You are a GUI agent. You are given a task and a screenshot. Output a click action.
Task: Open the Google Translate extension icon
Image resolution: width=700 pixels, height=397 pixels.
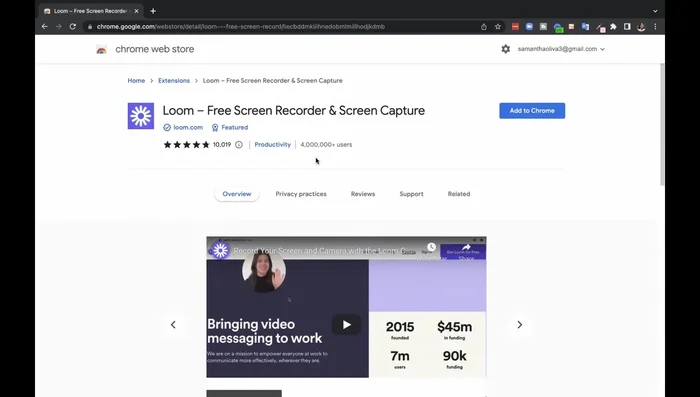[585, 27]
